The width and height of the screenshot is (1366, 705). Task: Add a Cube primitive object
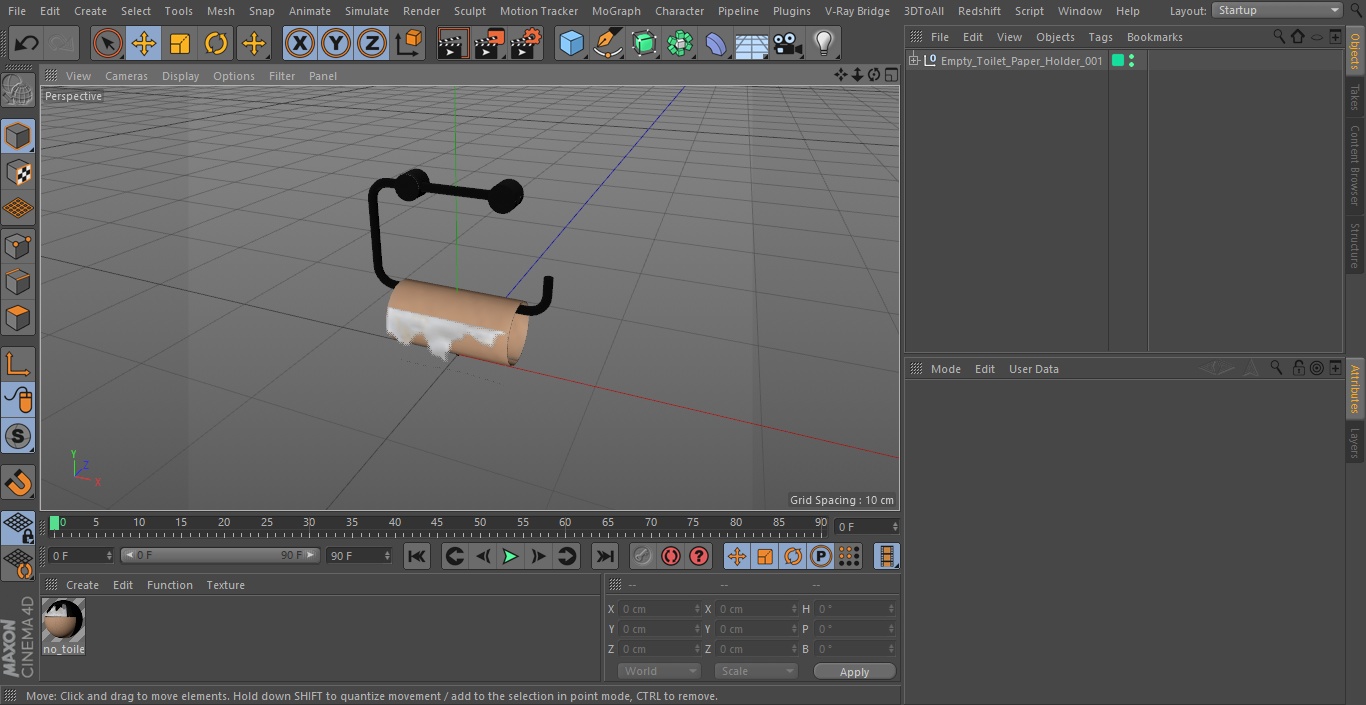(571, 43)
